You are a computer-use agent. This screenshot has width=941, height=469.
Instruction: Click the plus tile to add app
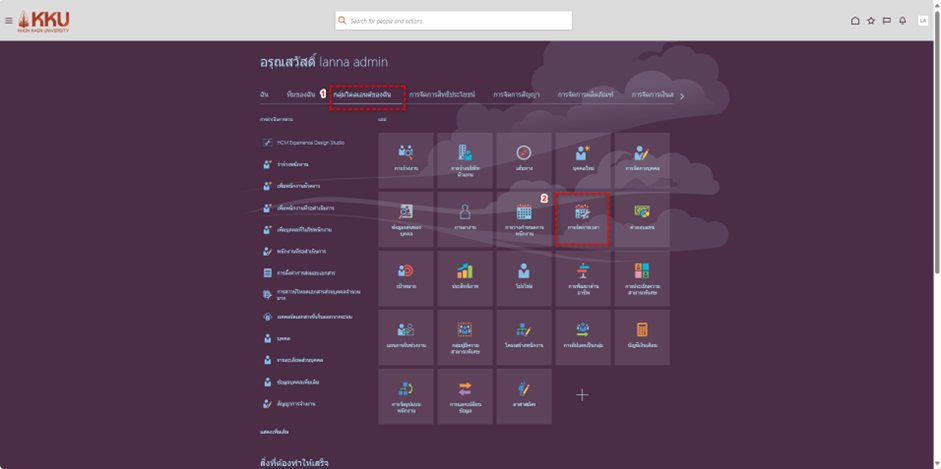pyautogui.click(x=582, y=395)
